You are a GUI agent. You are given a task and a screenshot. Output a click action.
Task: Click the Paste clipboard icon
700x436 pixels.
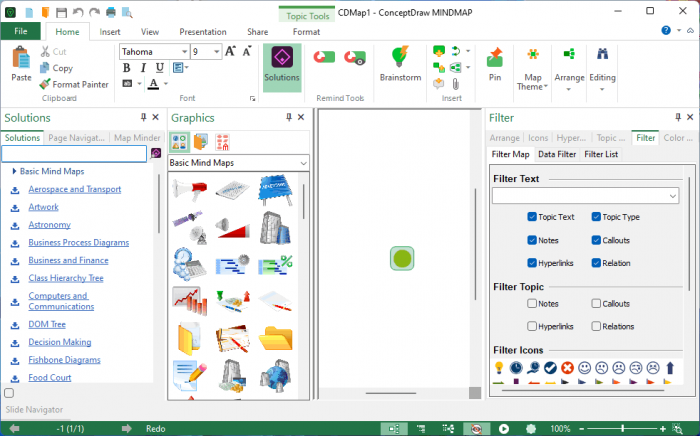(21, 65)
